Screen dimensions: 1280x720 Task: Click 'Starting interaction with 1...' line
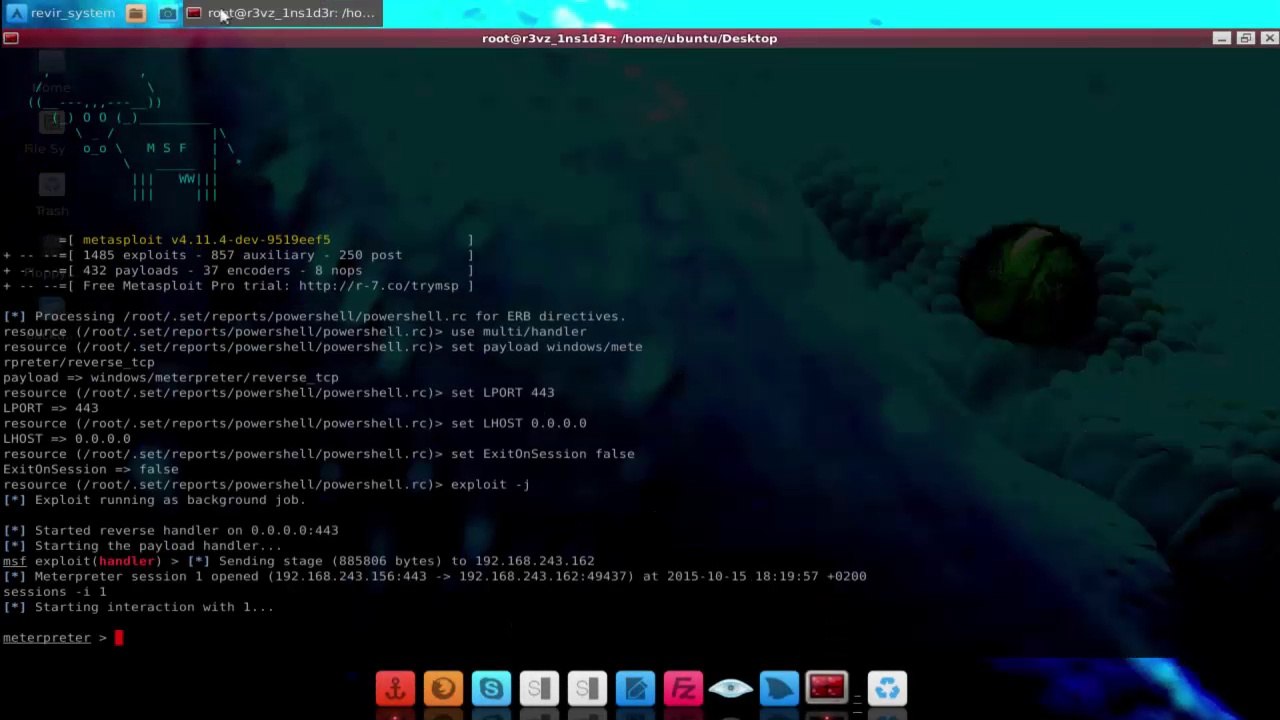pos(138,607)
